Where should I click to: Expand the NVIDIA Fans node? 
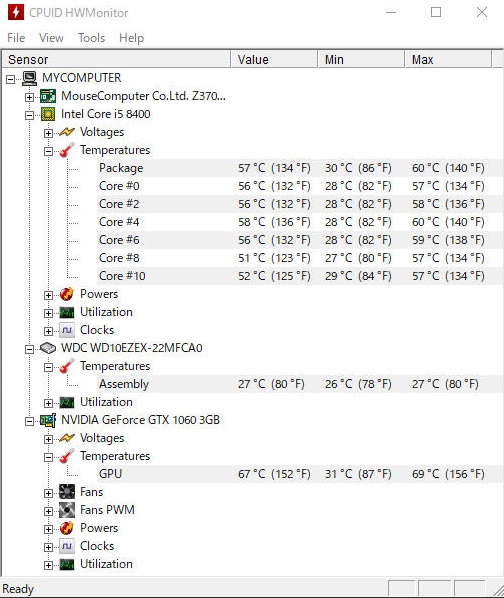tap(48, 493)
